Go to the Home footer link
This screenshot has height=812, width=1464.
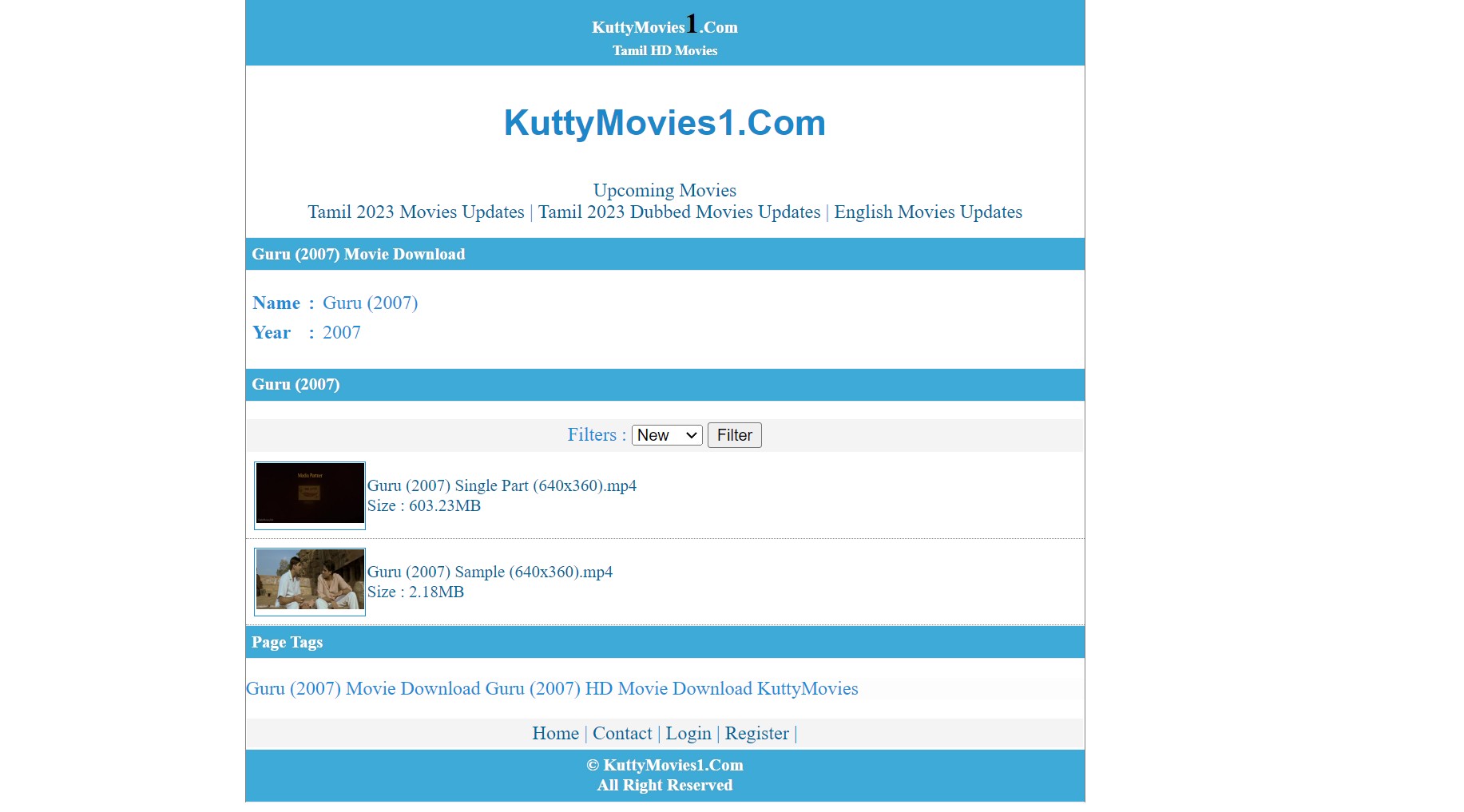coord(556,733)
